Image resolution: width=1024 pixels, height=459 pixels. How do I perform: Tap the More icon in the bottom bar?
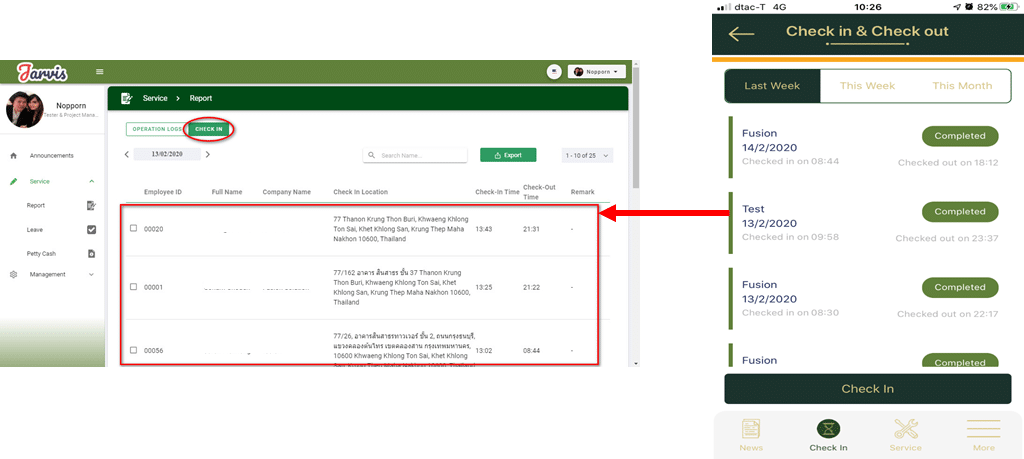click(x=983, y=430)
